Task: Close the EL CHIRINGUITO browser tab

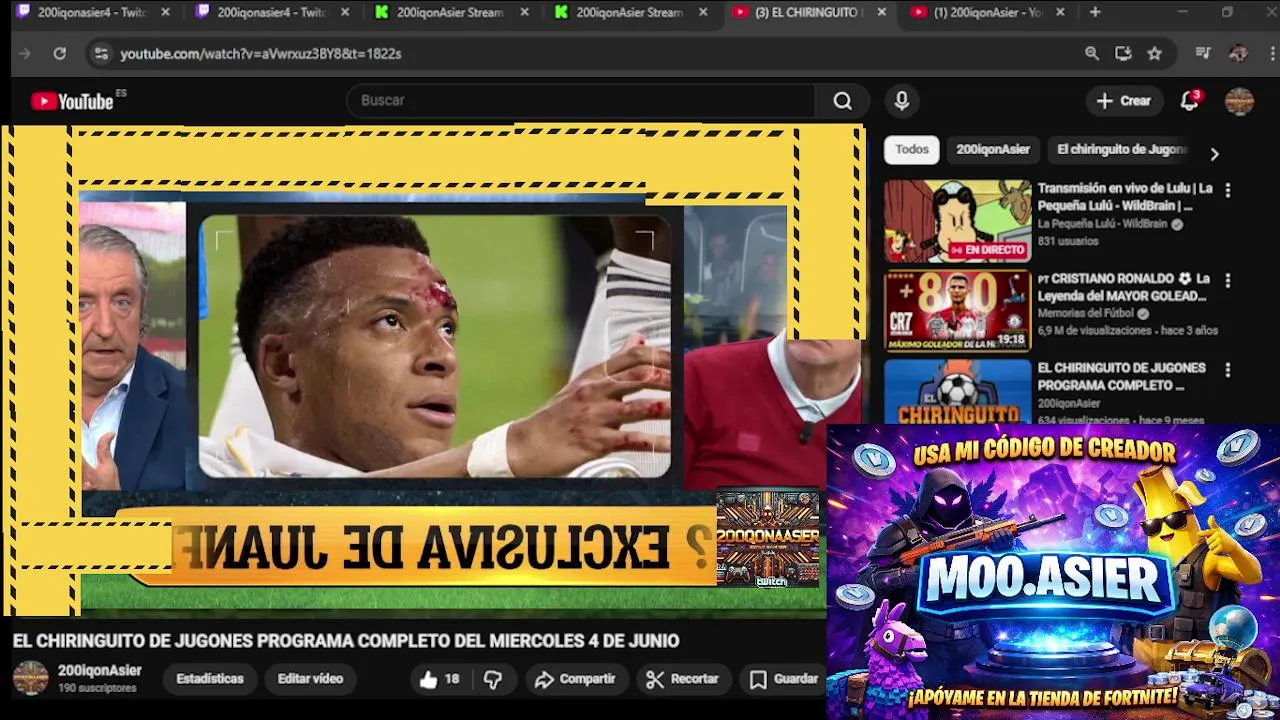Action: click(881, 12)
